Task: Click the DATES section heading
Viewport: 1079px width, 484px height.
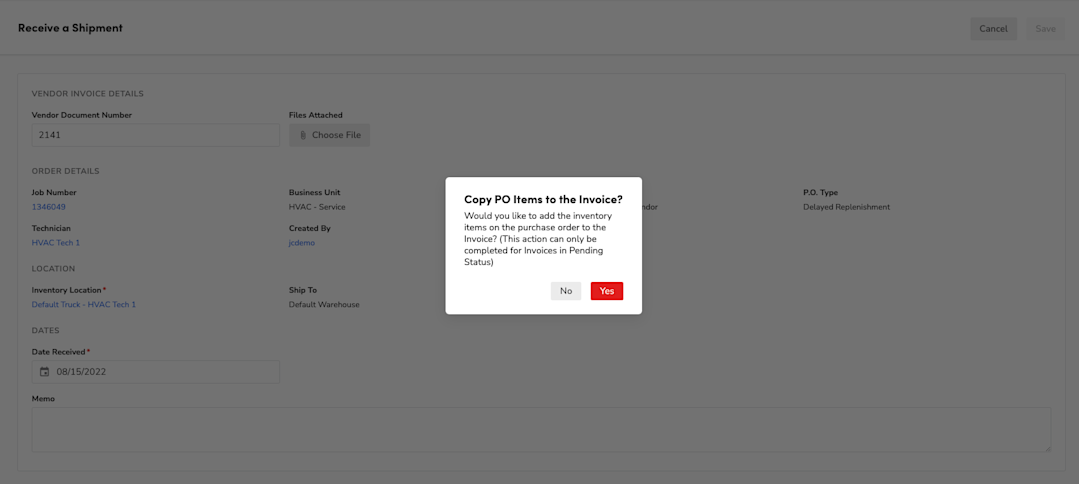Action: [x=45, y=330]
